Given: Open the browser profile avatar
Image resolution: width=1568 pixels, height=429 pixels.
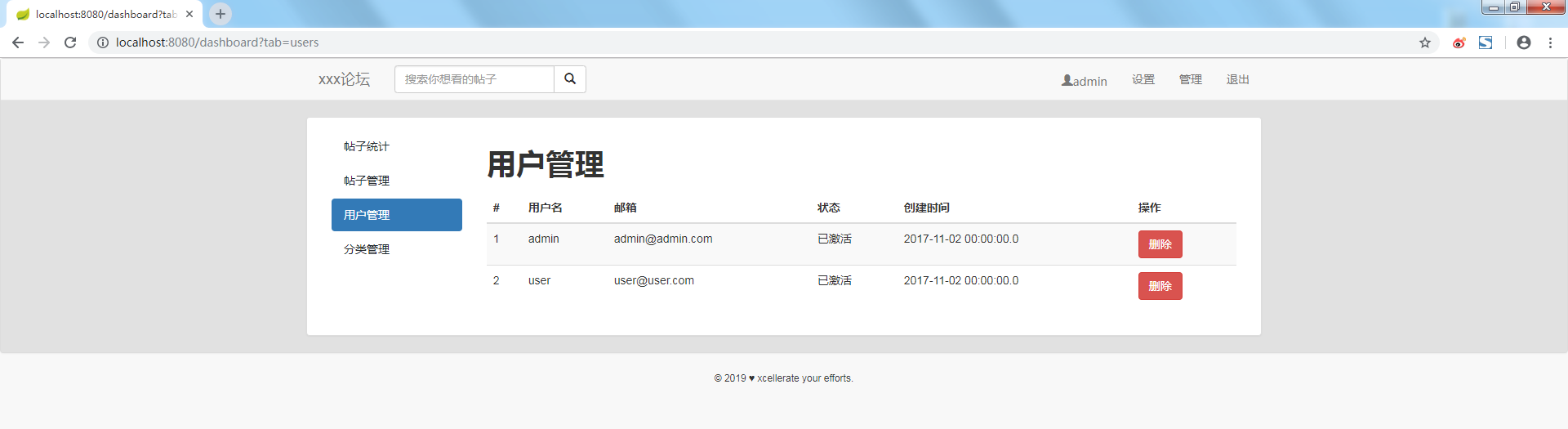Looking at the screenshot, I should pyautogui.click(x=1524, y=42).
